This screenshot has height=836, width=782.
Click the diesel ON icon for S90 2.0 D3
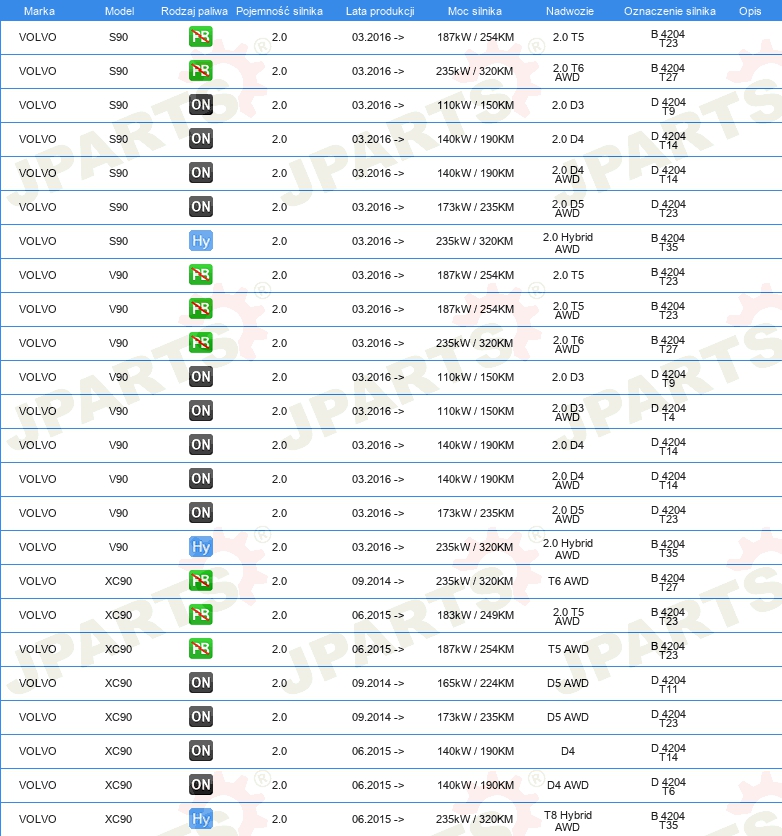[200, 105]
